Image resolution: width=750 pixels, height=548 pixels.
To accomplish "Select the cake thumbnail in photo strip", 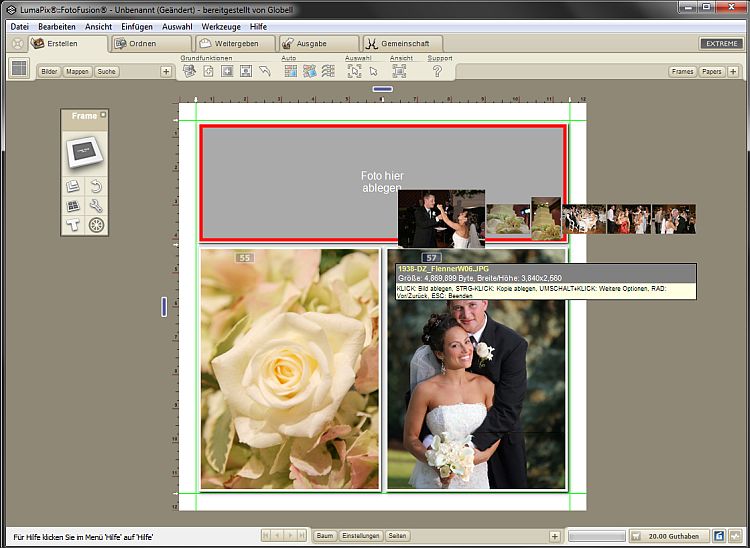I will pos(545,216).
